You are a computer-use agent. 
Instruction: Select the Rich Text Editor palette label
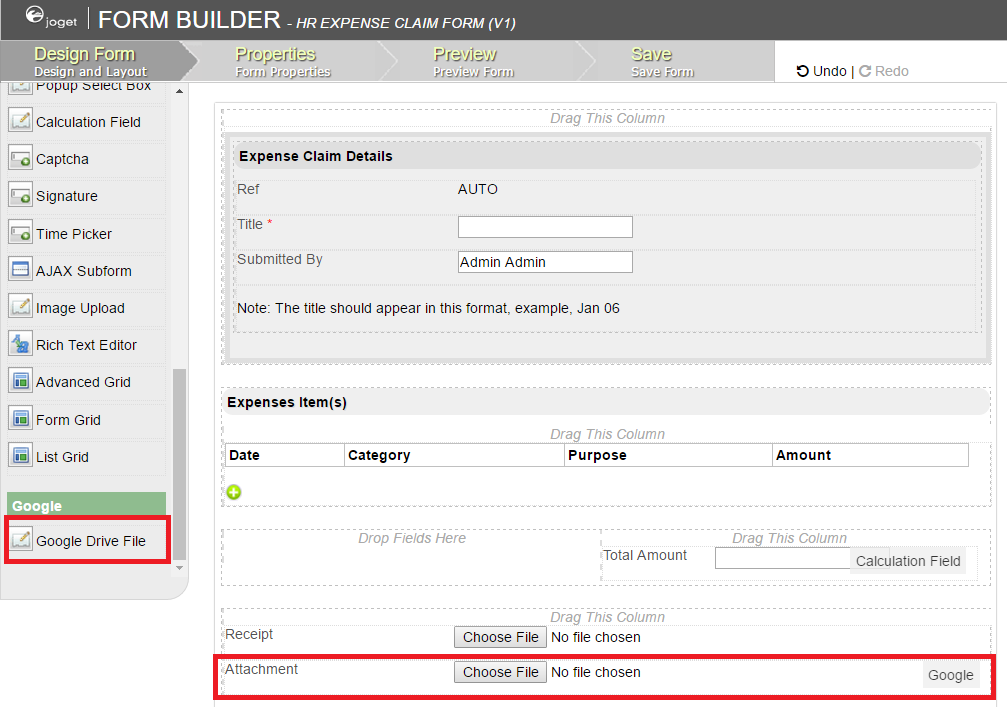(86, 345)
